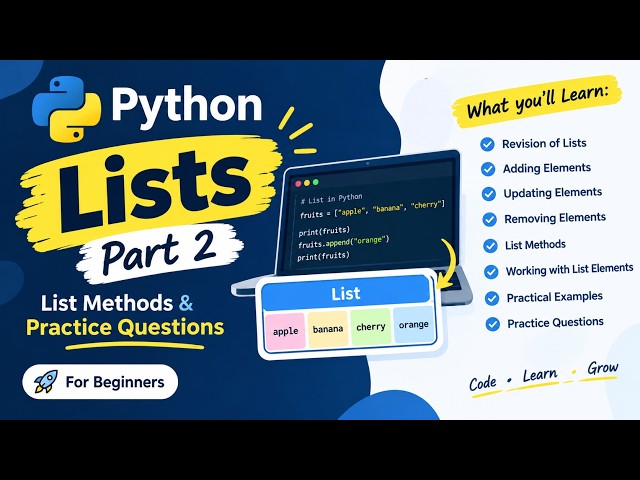Select the pink apple cell
The height and width of the screenshot is (480, 640).
click(285, 331)
